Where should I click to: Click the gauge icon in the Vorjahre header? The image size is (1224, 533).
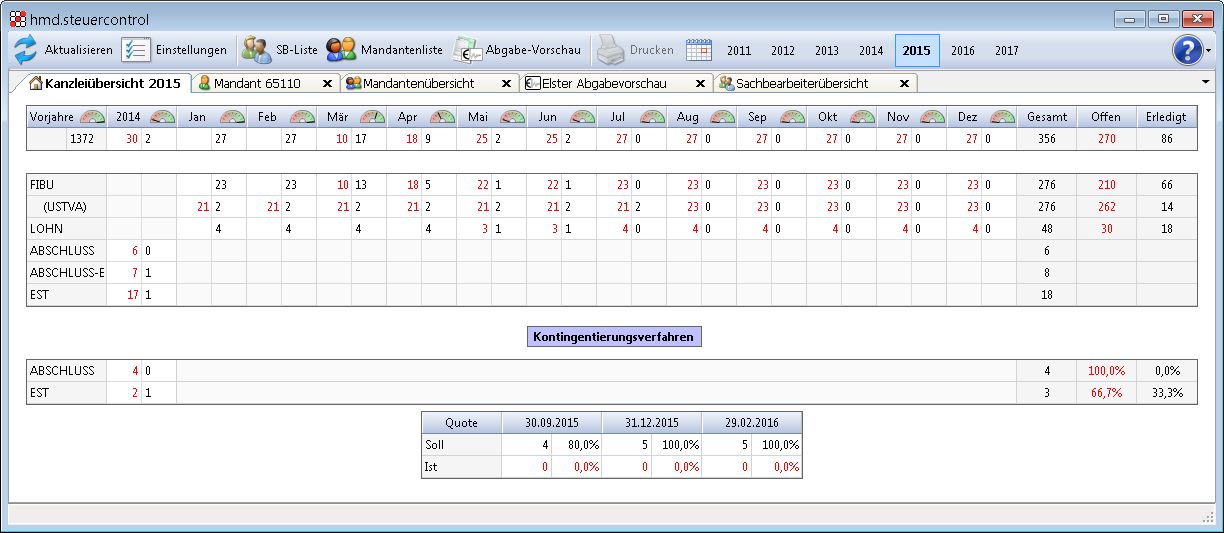coord(92,118)
